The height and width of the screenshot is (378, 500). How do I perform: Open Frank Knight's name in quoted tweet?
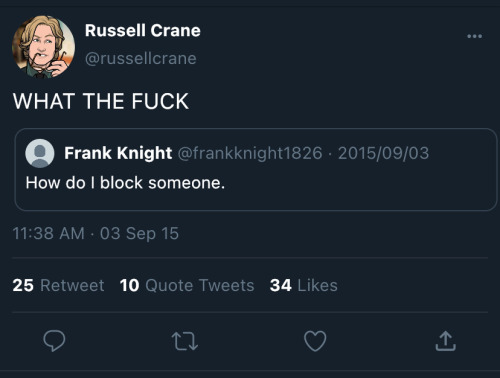[118, 153]
